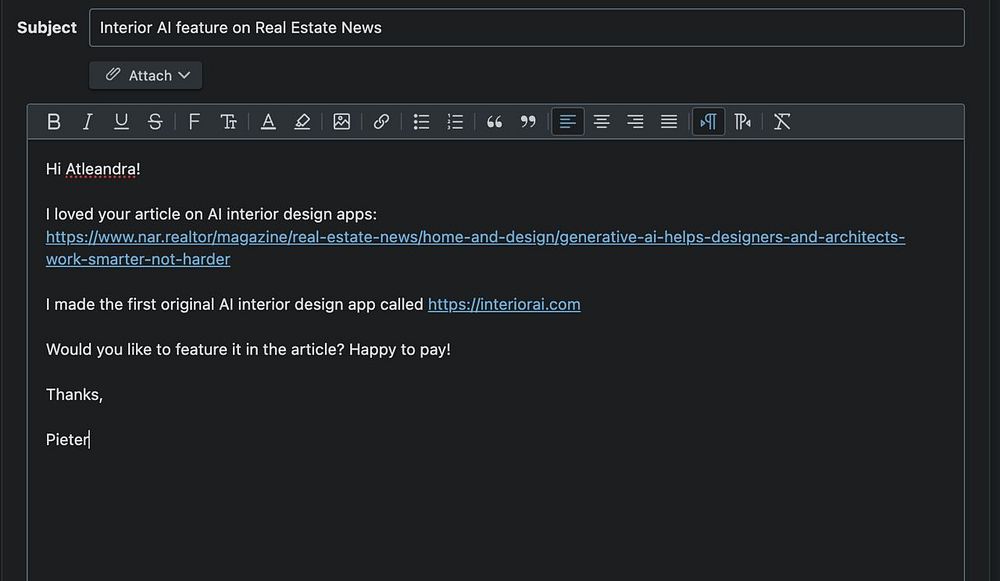Center align text
This screenshot has height=581, width=1000.
pyautogui.click(x=601, y=122)
